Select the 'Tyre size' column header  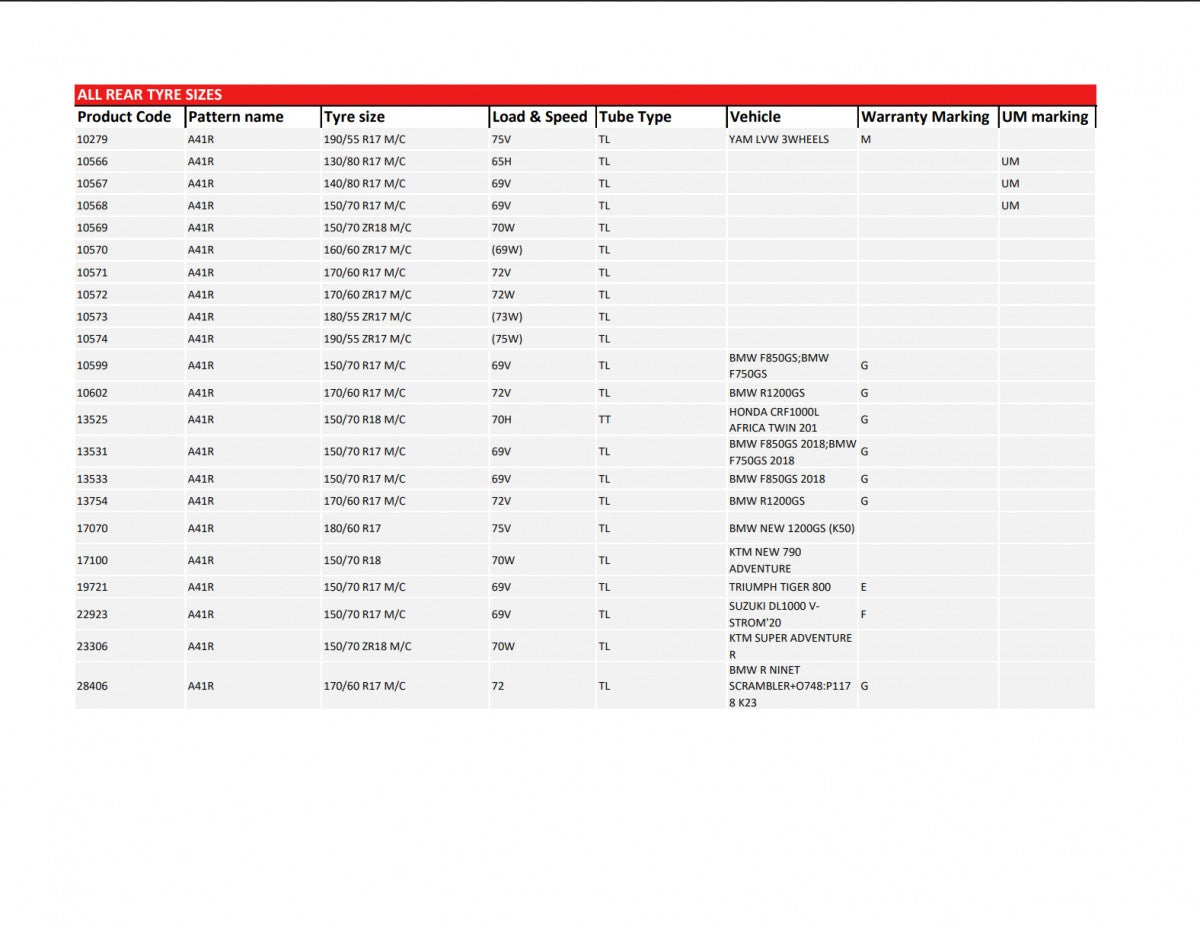coord(354,117)
